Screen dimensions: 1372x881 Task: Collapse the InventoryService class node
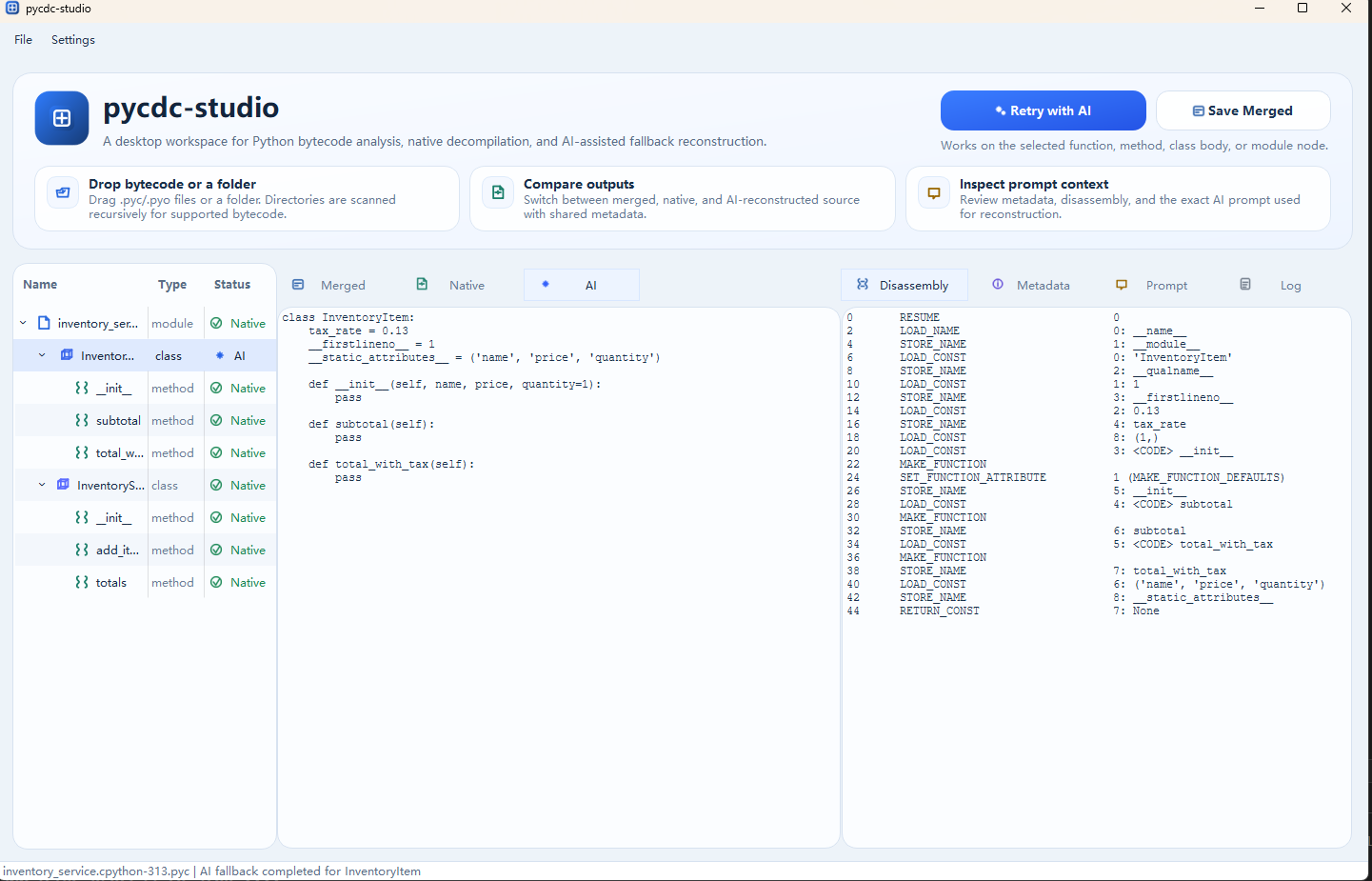pos(42,485)
